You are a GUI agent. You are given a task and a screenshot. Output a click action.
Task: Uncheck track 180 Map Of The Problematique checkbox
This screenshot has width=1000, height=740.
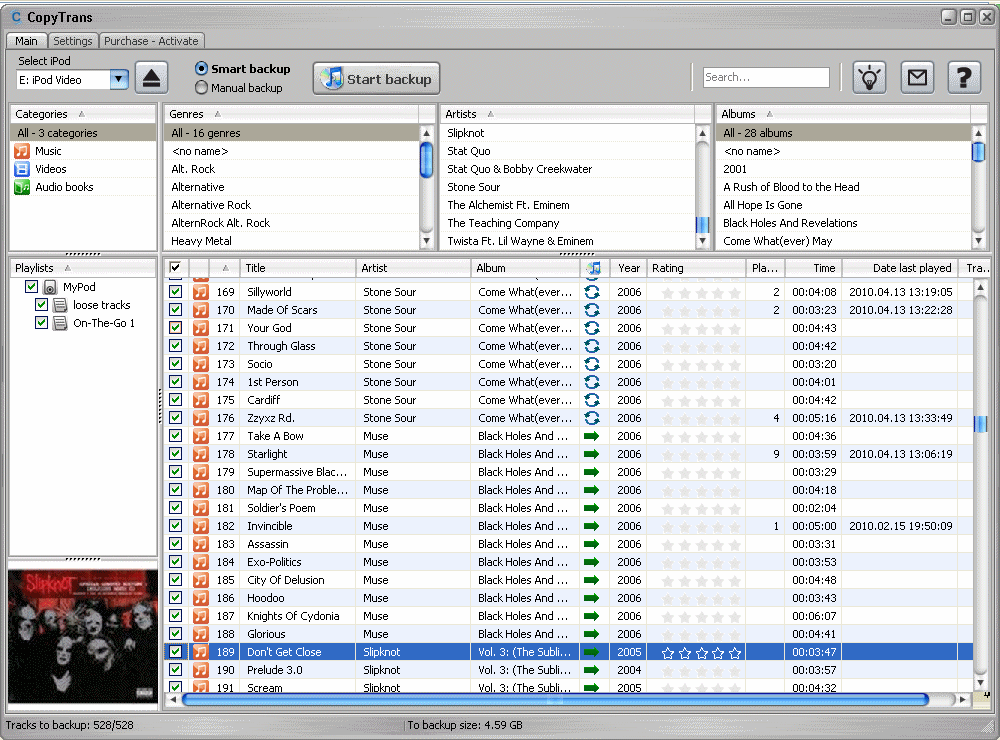point(175,489)
